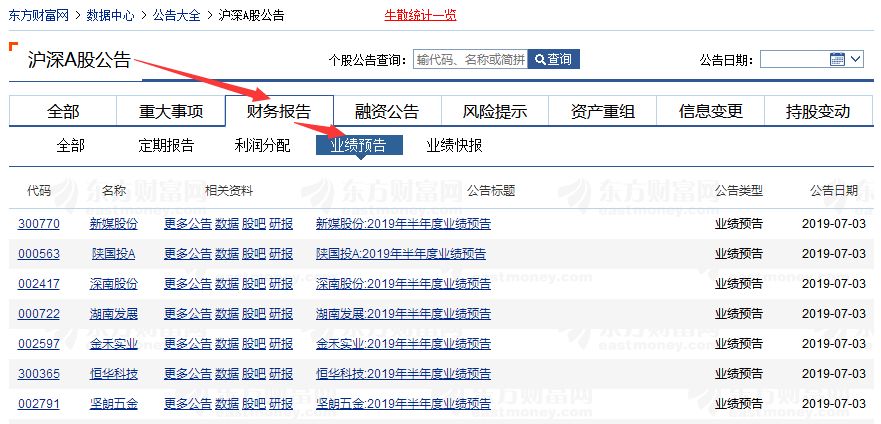Open stock name 湖南发展
Viewport: 881px width, 424px height.
(113, 313)
